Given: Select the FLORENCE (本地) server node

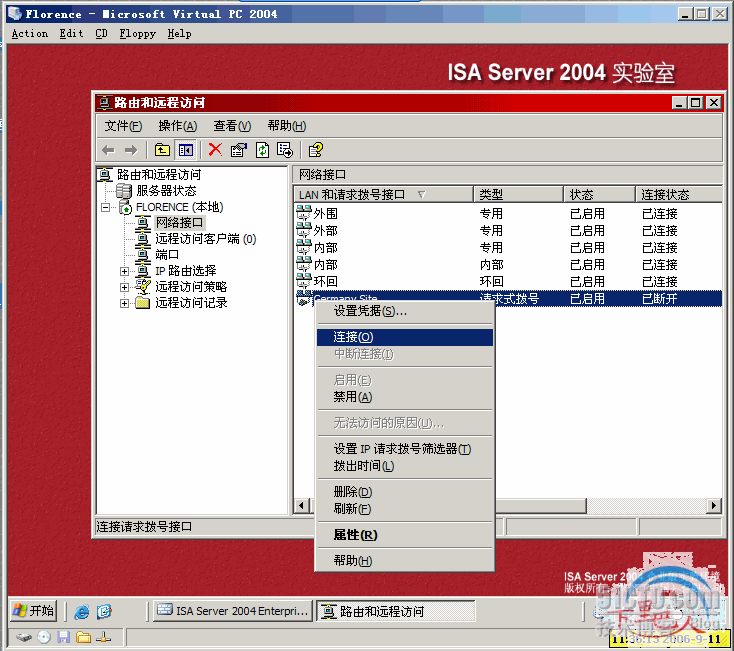Looking at the screenshot, I should point(179,207).
